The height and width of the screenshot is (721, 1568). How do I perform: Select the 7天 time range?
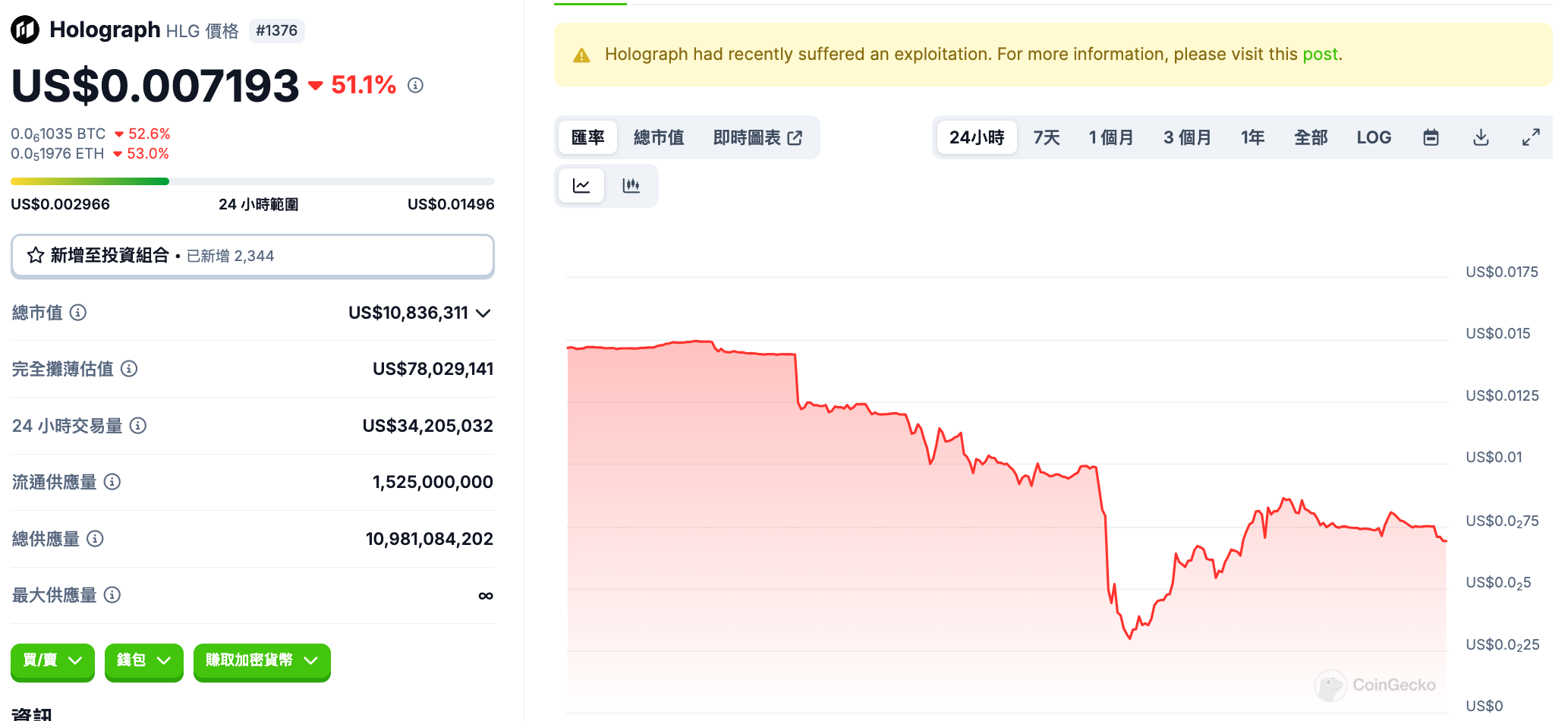tap(1047, 137)
